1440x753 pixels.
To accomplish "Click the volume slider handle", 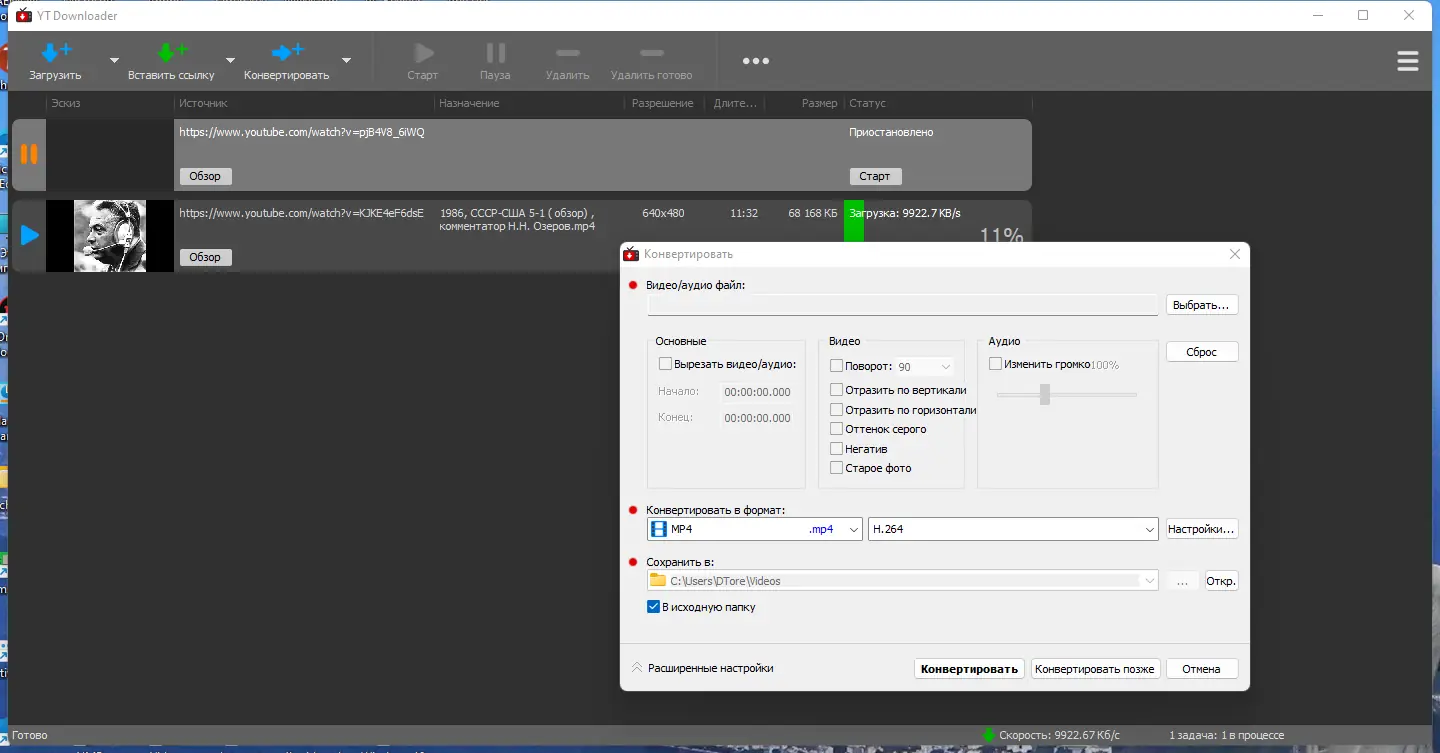I will coord(1045,394).
